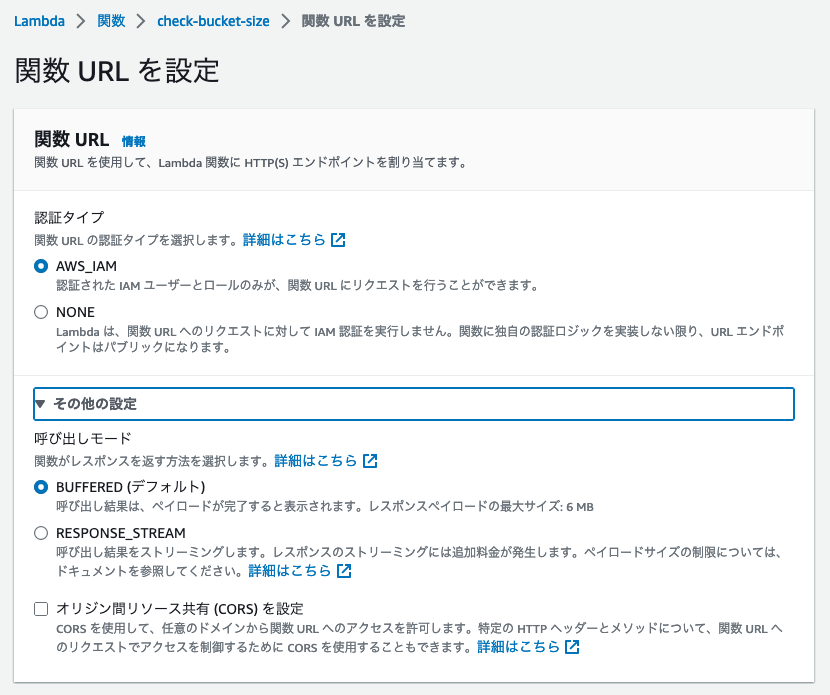Screen dimensions: 830x695
Task: Click external-link icon beside 認証タイプ 詳細はこちら
Action: 338,240
